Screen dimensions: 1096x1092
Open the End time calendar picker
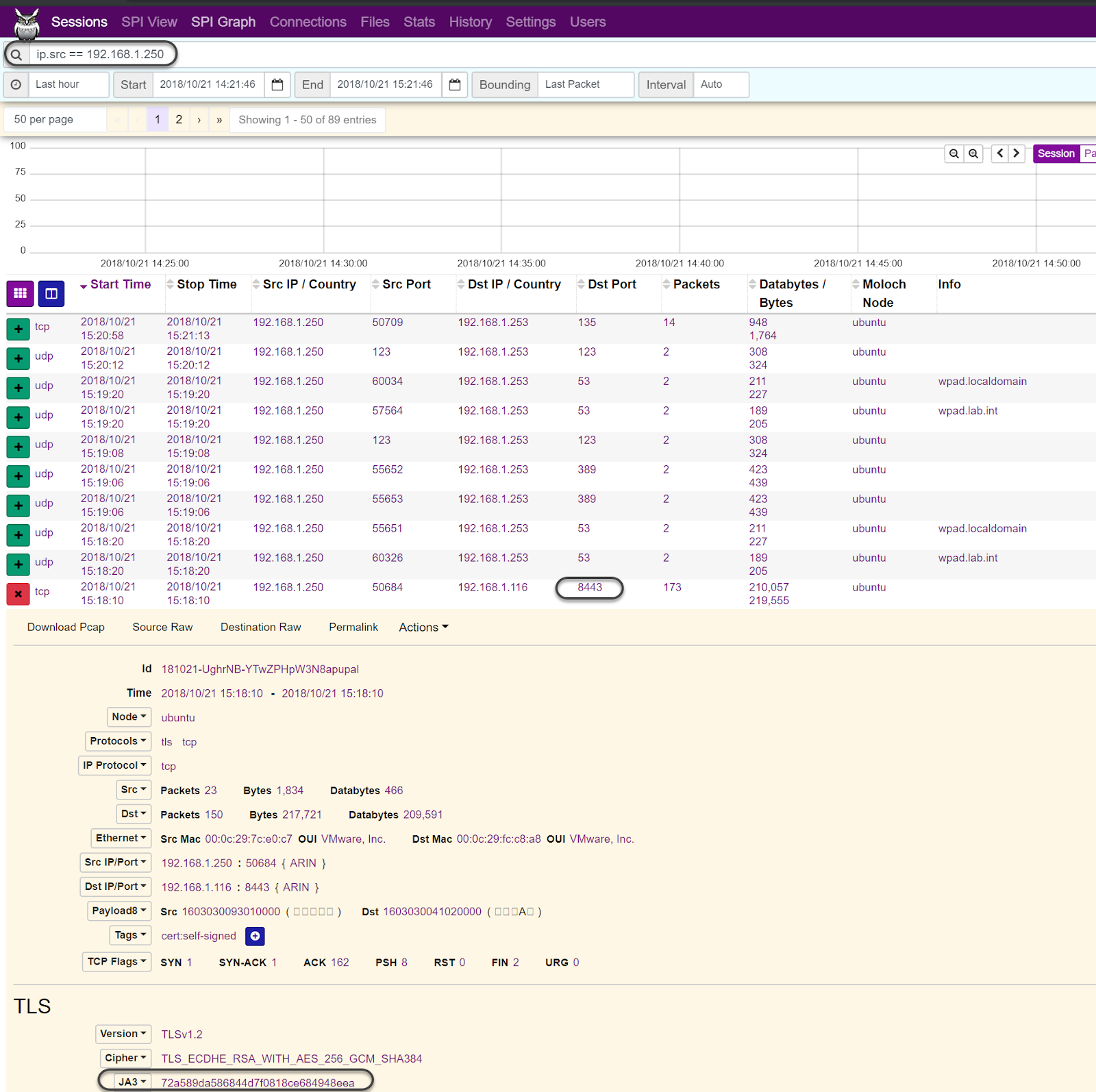tap(455, 85)
